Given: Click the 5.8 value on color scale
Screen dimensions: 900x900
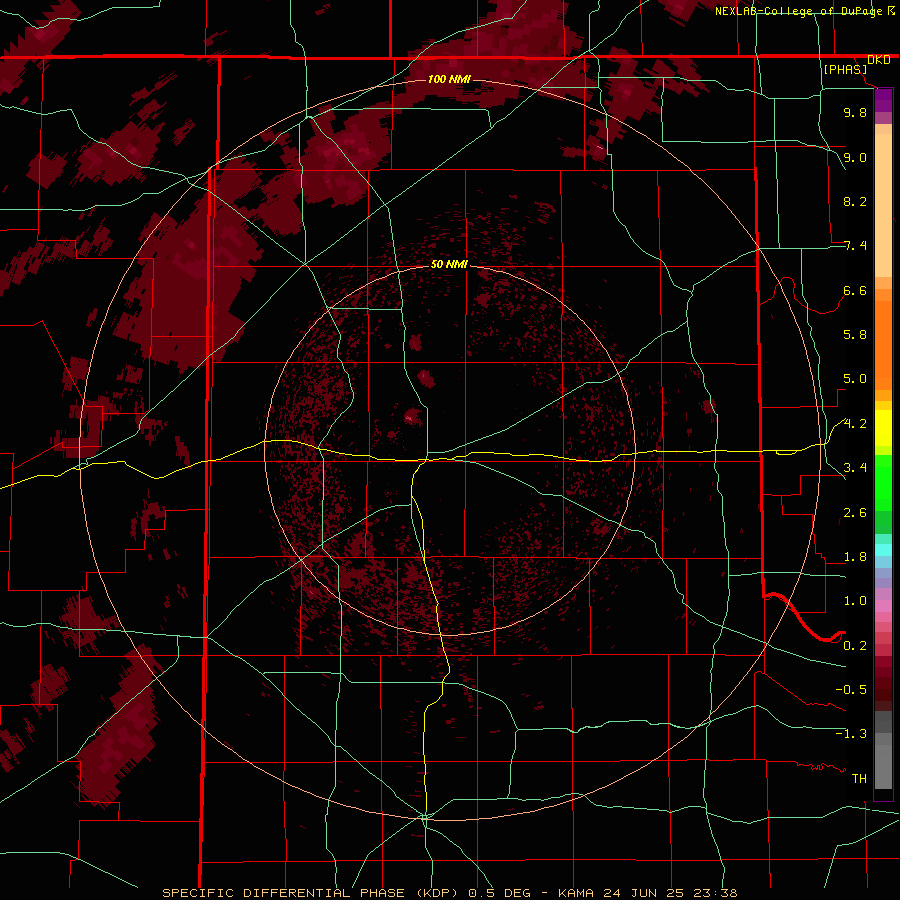Looking at the screenshot, I should click(x=855, y=335).
